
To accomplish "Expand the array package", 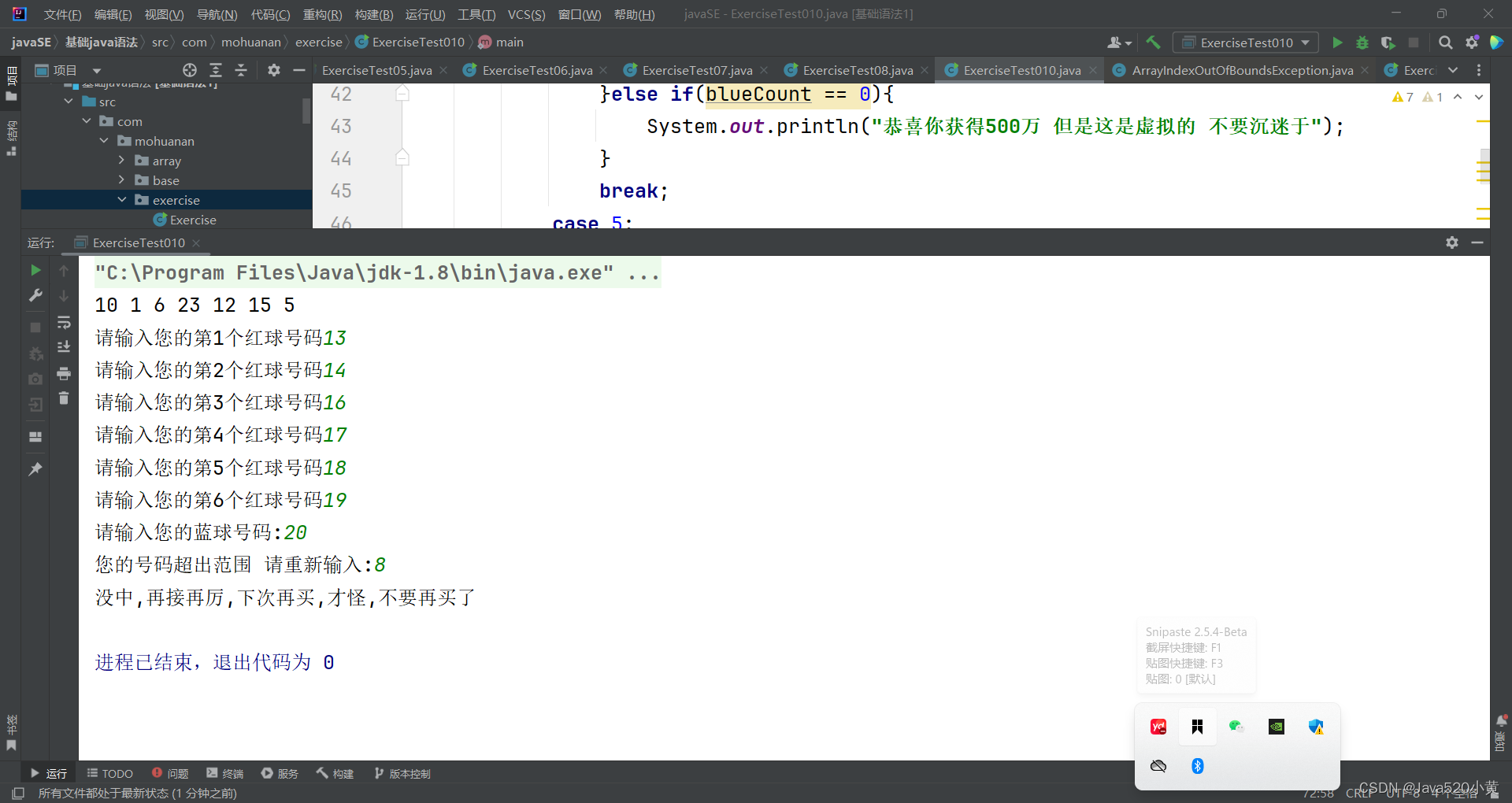I will 121,161.
